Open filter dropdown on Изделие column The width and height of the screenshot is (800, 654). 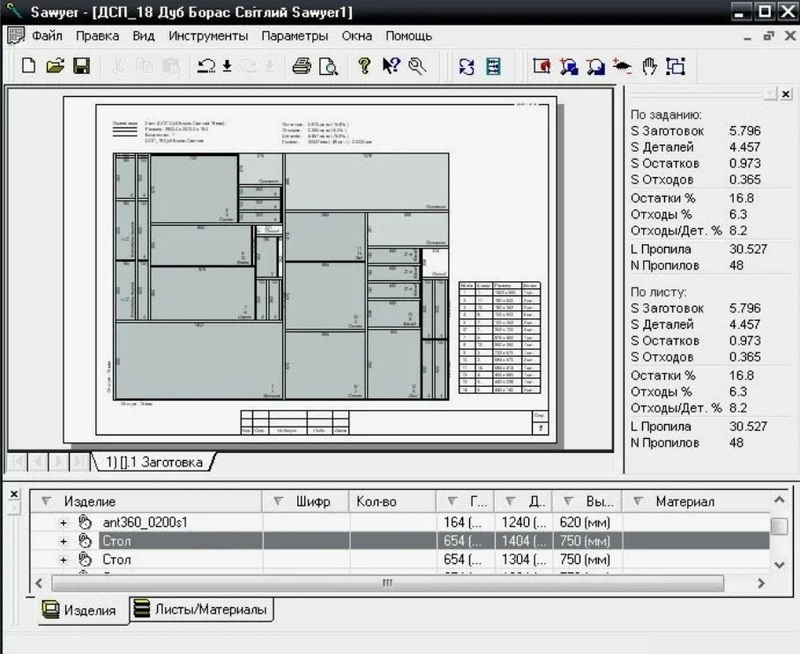coord(45,501)
